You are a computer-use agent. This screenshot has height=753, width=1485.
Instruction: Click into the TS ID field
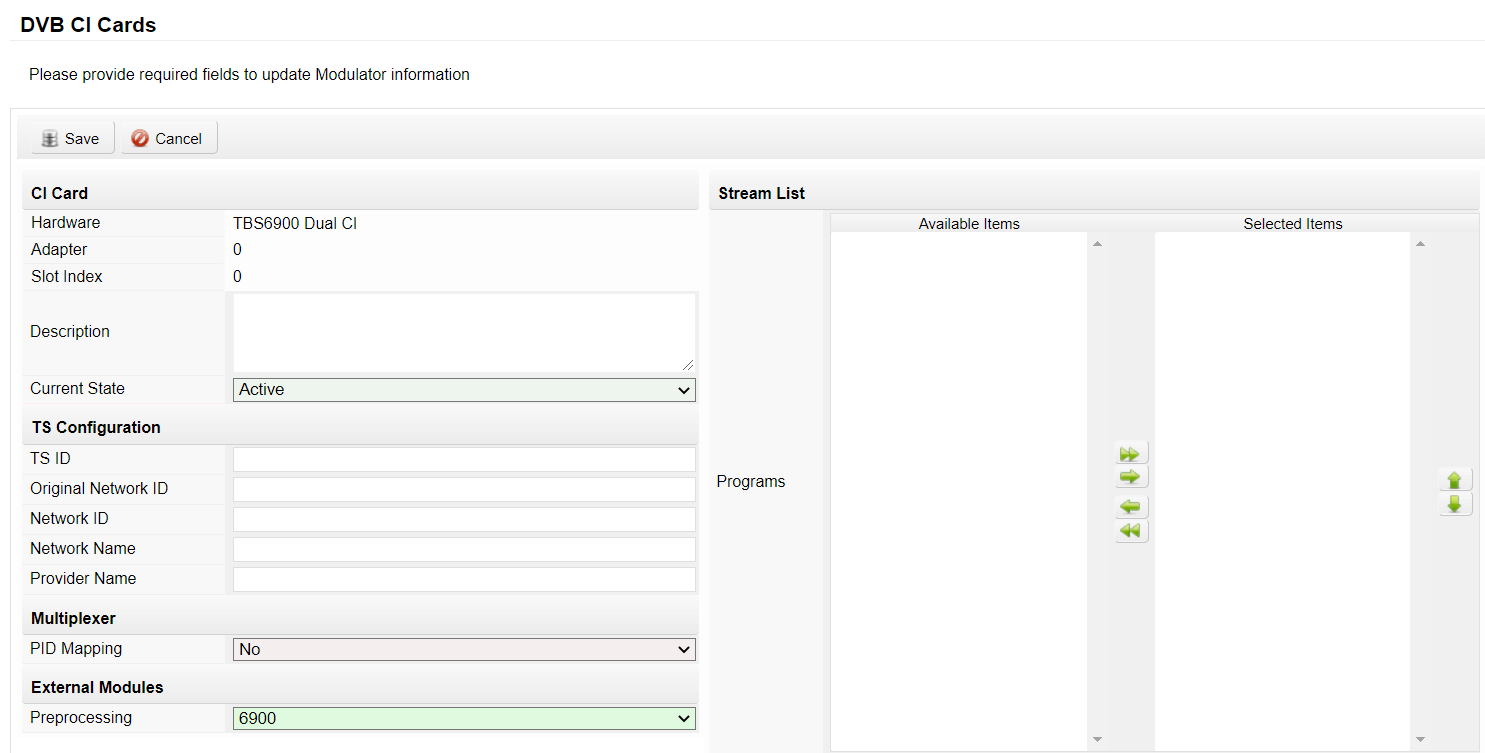(x=464, y=460)
